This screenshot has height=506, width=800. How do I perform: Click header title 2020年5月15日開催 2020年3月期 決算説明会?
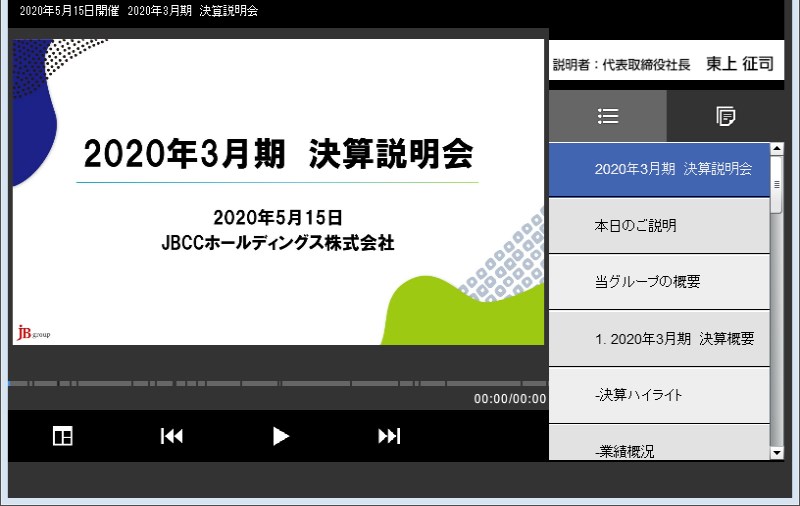pos(139,11)
